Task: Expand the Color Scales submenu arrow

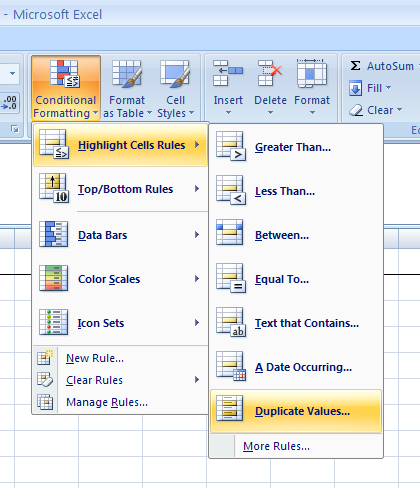Action: pos(197,279)
